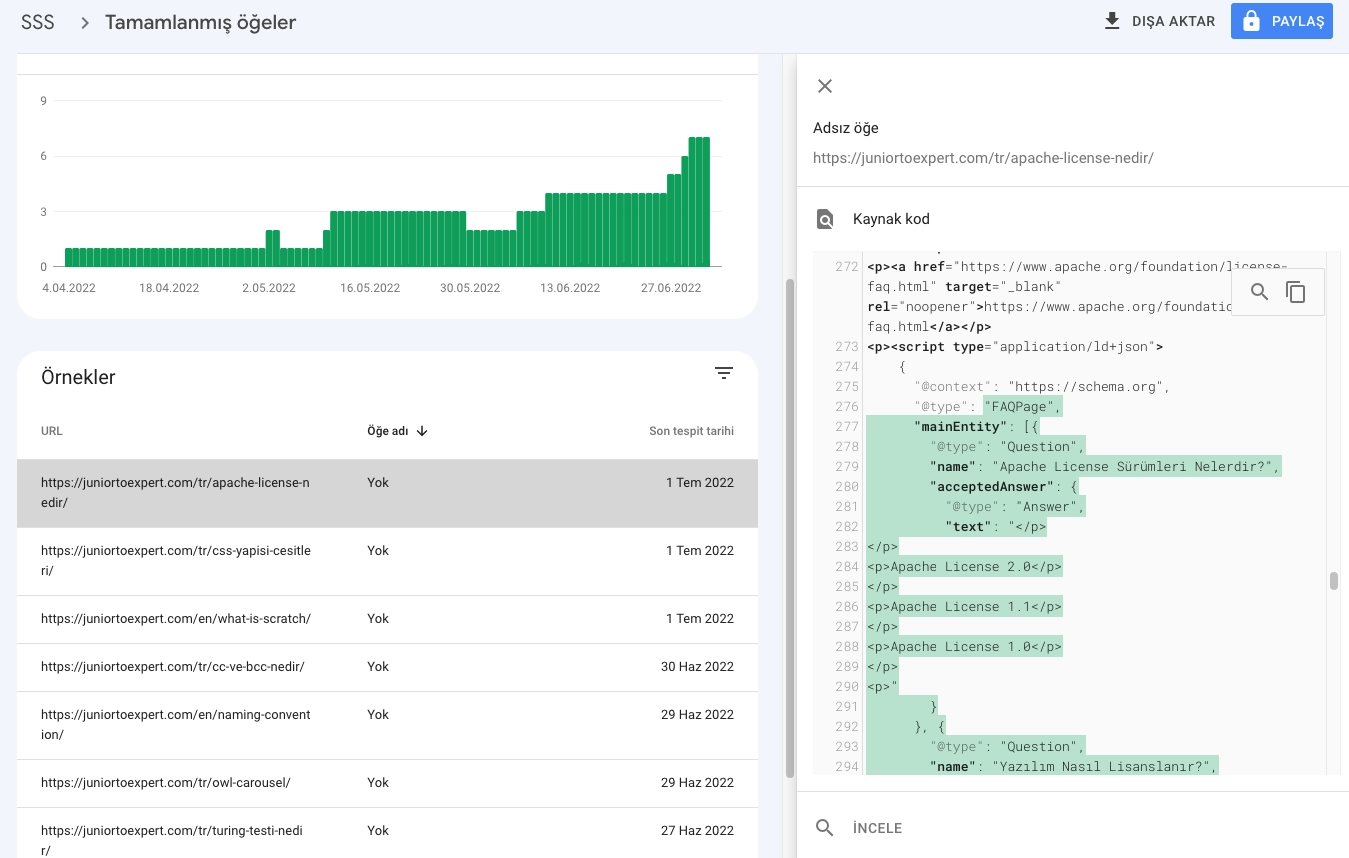Click the copy icon to copy the source code

(x=1296, y=292)
